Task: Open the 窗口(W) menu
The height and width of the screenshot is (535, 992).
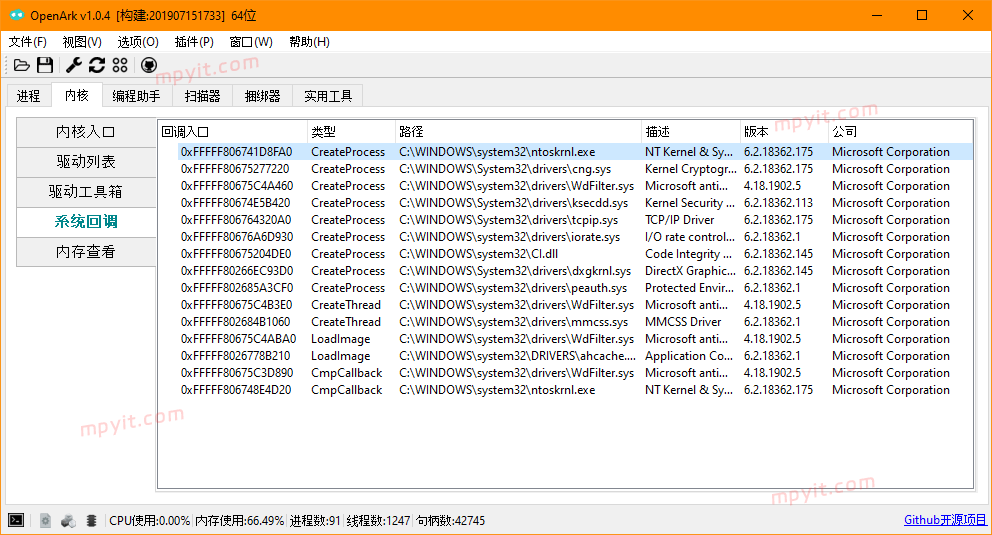Action: pyautogui.click(x=251, y=42)
